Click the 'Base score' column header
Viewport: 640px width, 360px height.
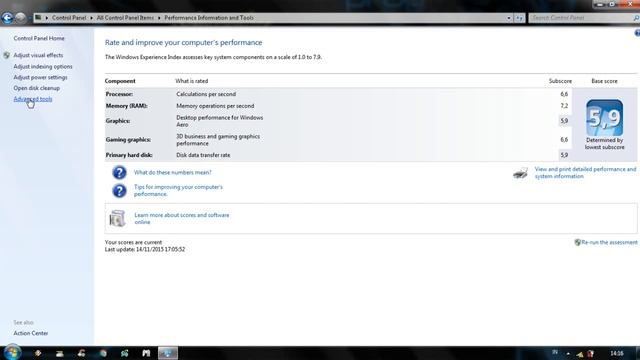click(604, 81)
